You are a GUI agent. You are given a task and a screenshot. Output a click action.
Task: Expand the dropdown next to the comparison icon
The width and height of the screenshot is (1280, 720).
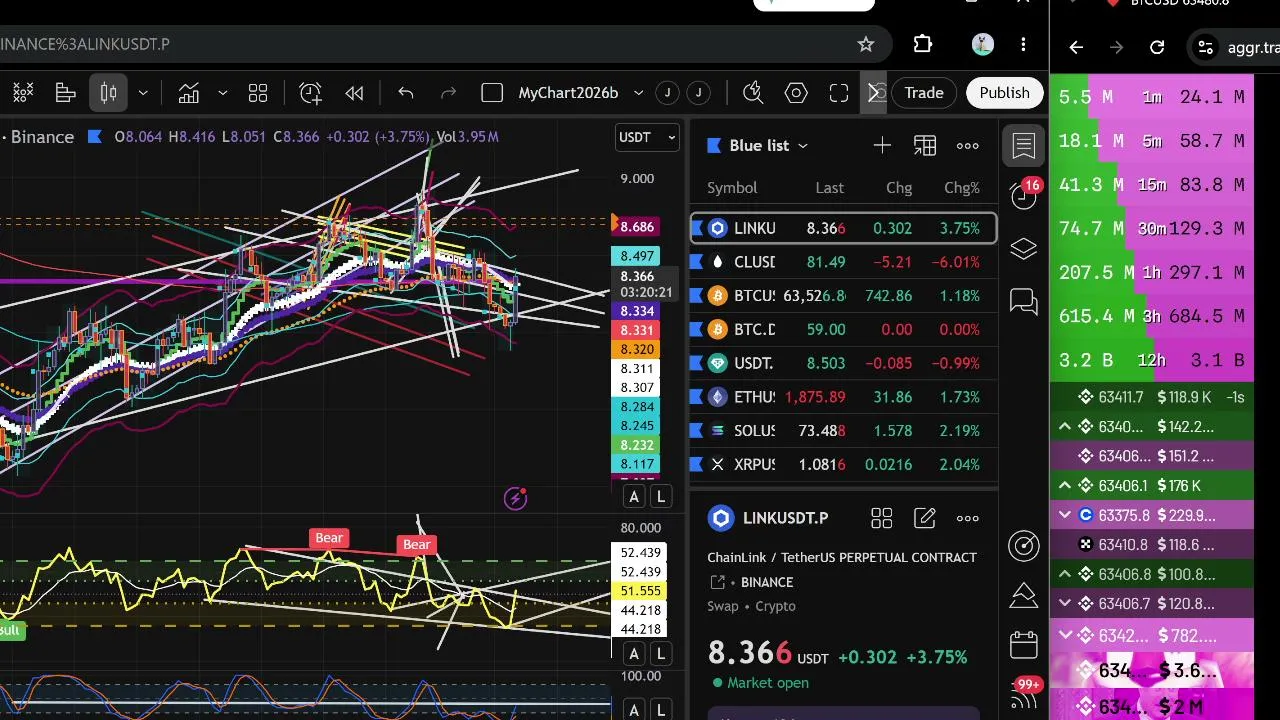[222, 93]
